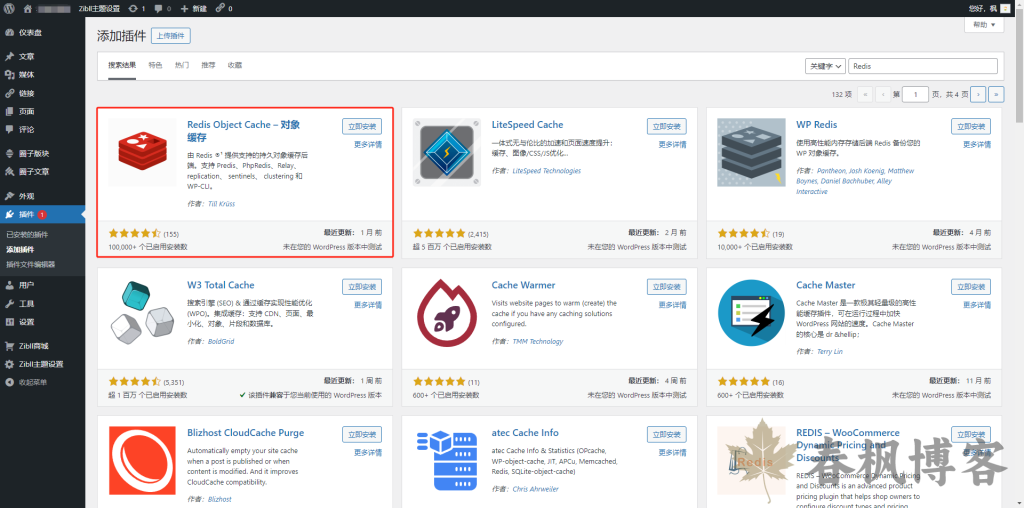This screenshot has height=508, width=1024.
Task: Open author link LiteSpeed Technologies
Action: coord(547,171)
